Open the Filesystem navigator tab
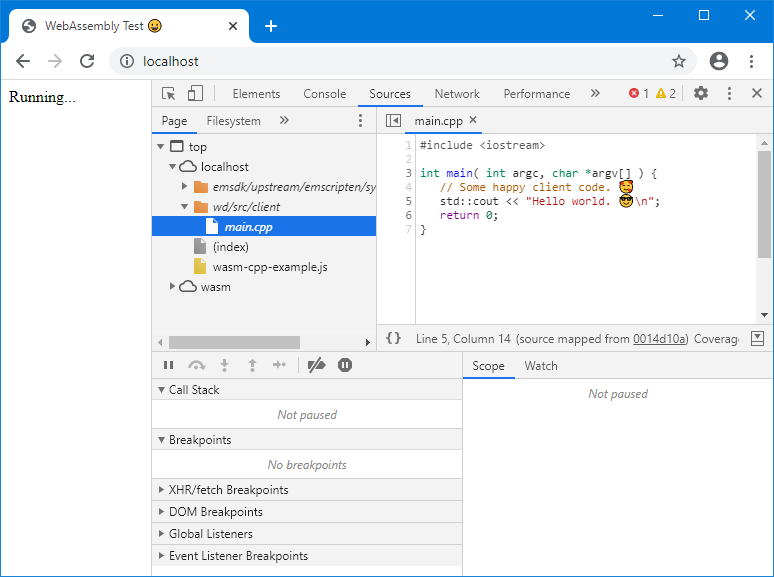The image size is (774, 577). coord(233,121)
